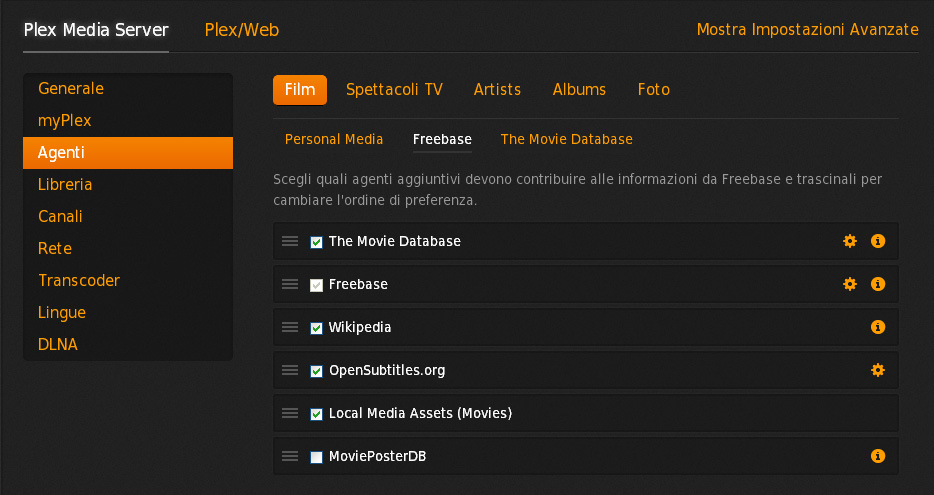This screenshot has height=495, width=934.
Task: Open The Movie Database sub-tab
Action: [x=566, y=139]
